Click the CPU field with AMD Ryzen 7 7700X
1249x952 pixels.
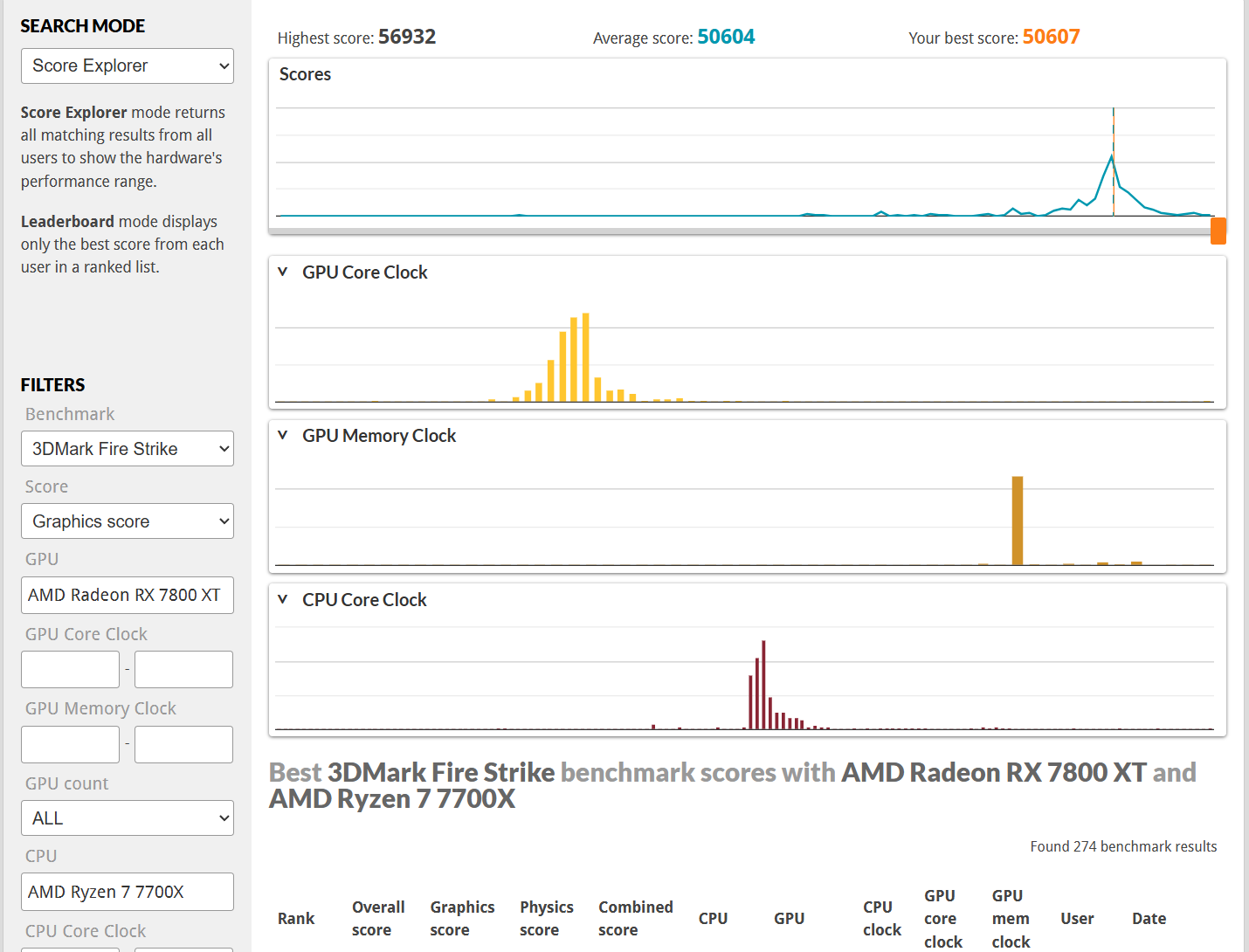click(x=128, y=892)
